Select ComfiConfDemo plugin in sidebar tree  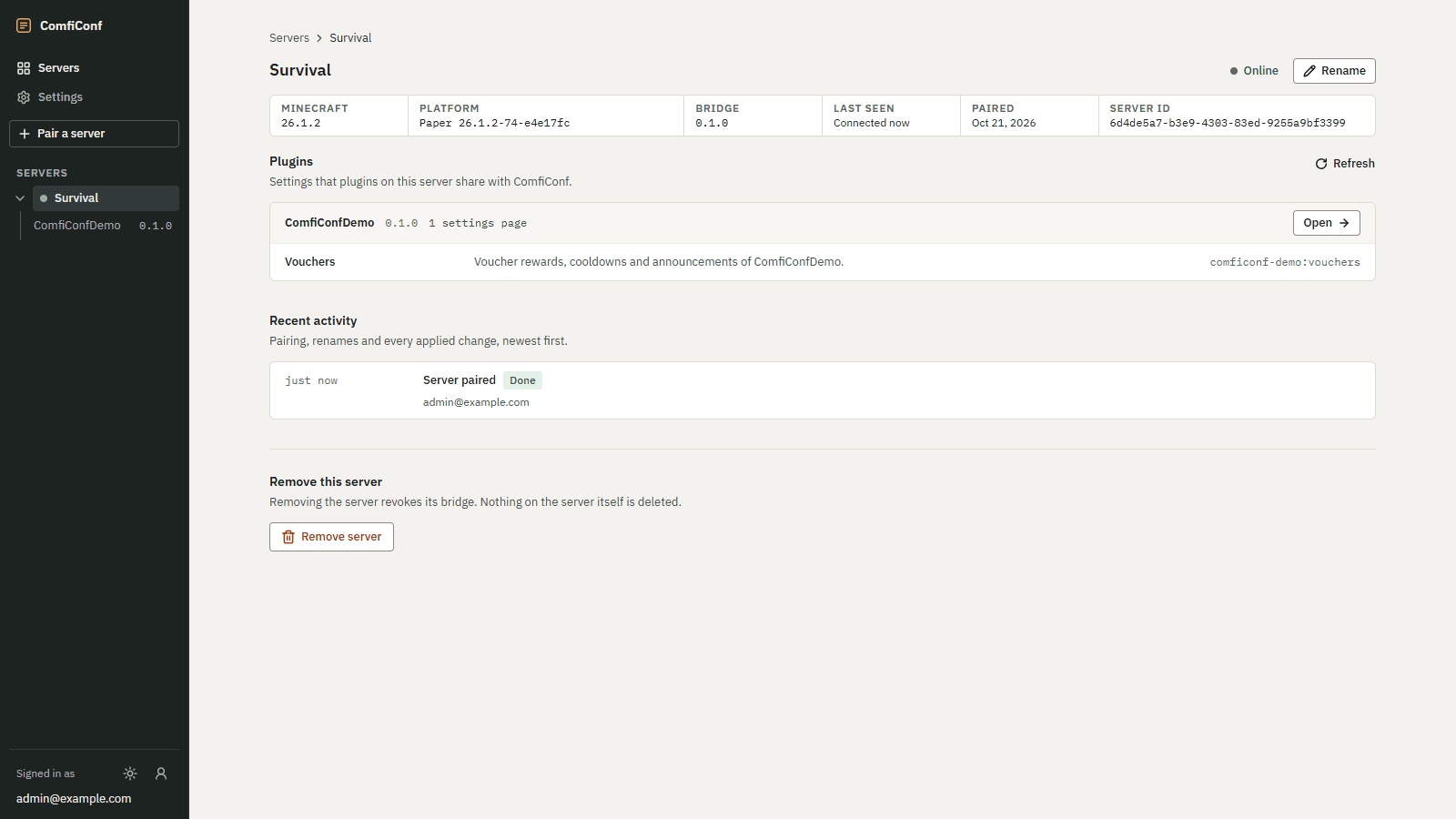click(102, 226)
